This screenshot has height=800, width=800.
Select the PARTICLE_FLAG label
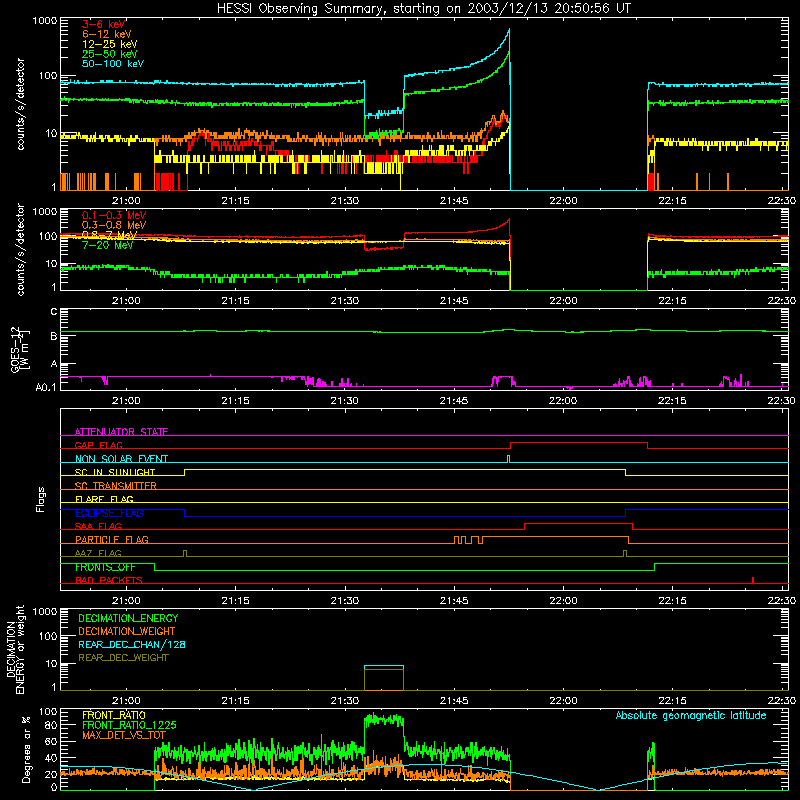(x=112, y=540)
